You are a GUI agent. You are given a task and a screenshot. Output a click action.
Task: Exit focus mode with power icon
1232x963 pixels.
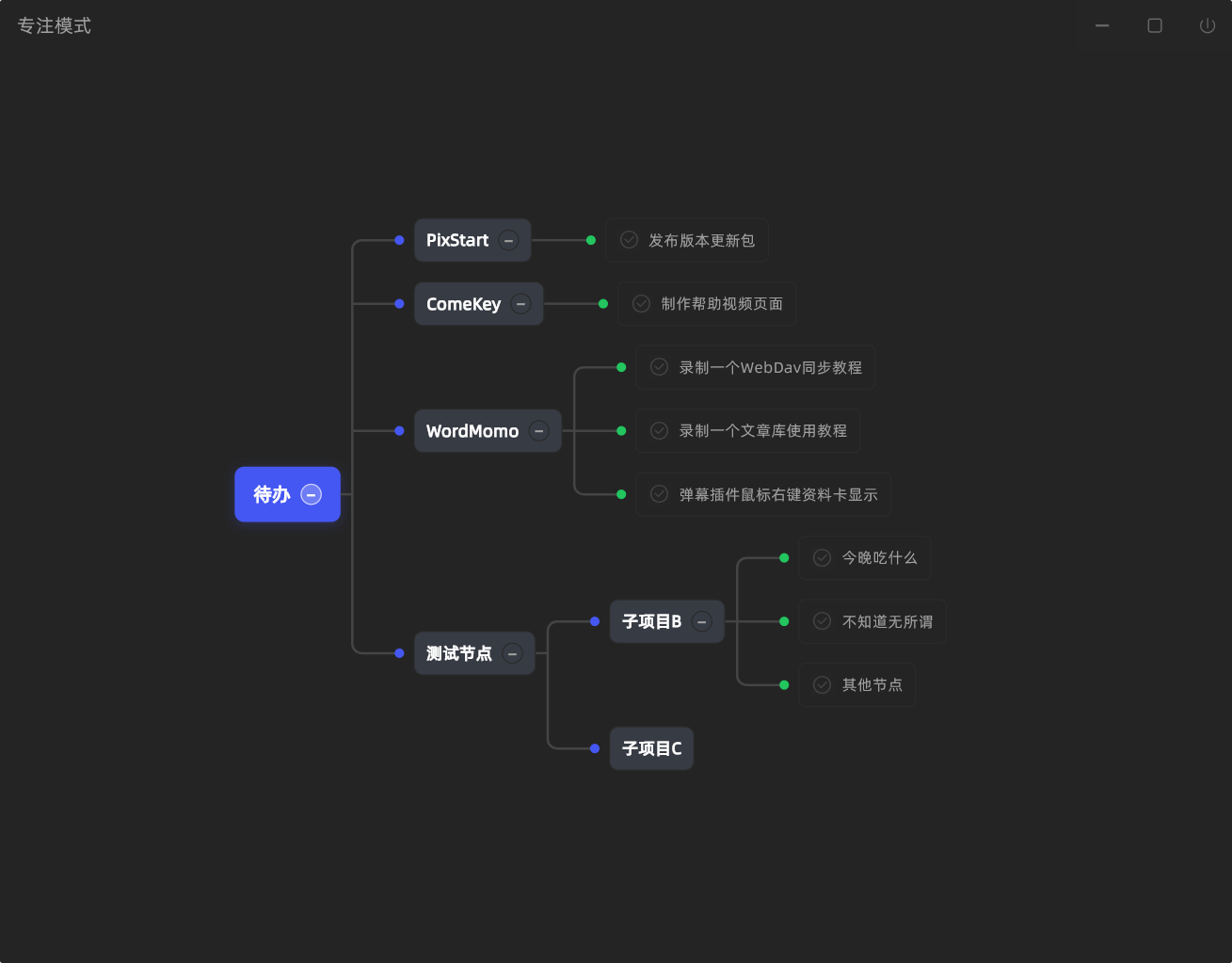pos(1208,25)
